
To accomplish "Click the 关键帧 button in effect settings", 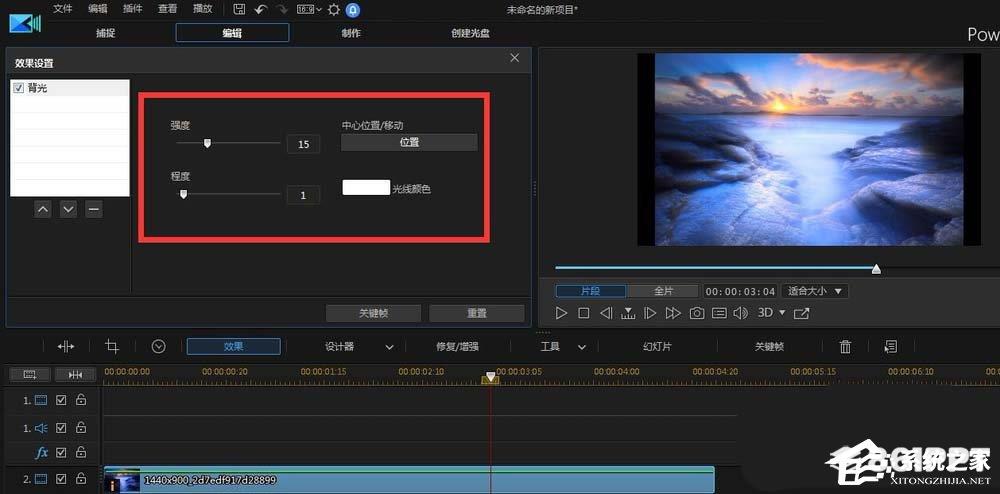I will 374,313.
